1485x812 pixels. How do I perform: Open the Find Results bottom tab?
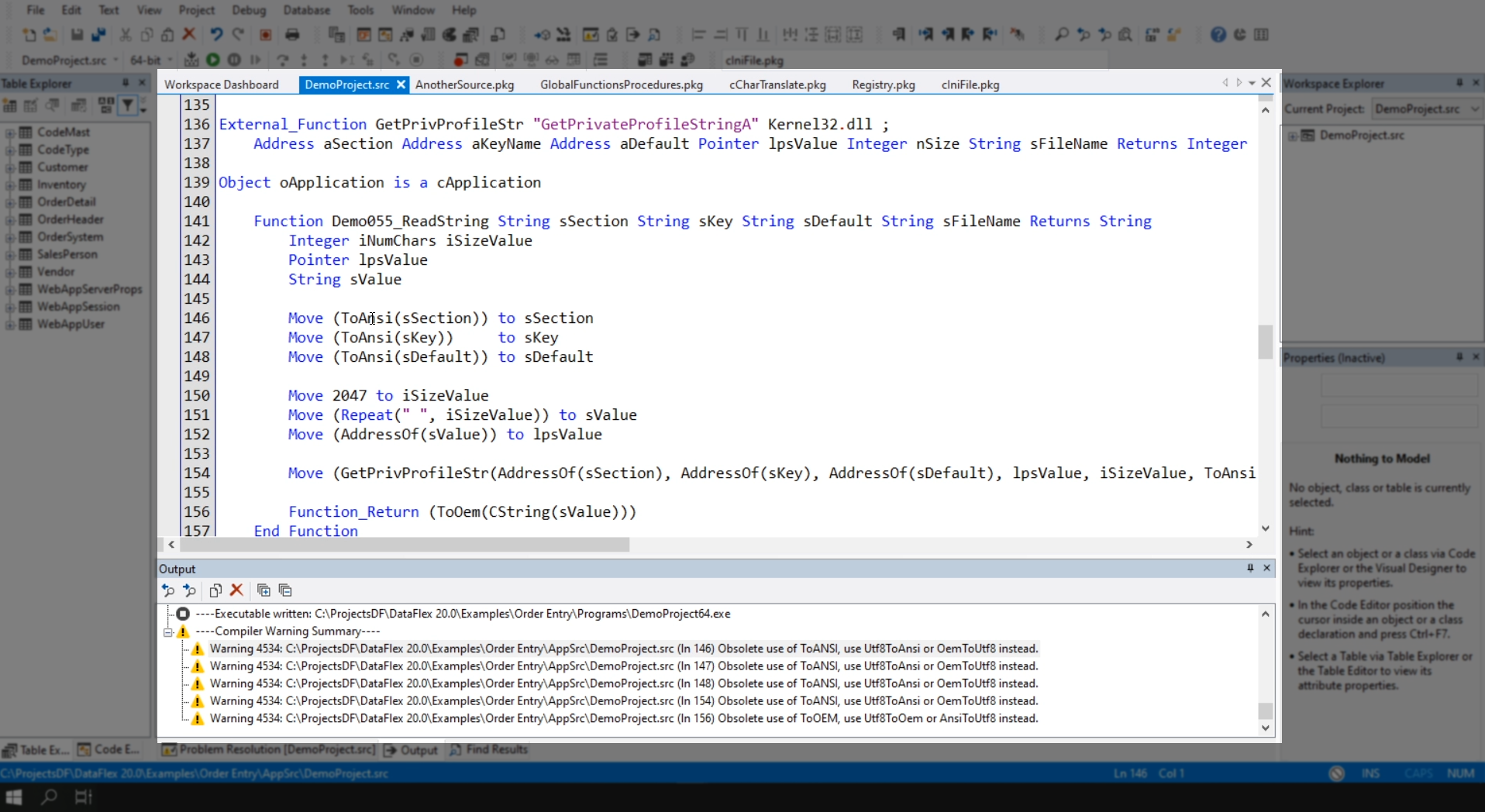click(x=489, y=749)
